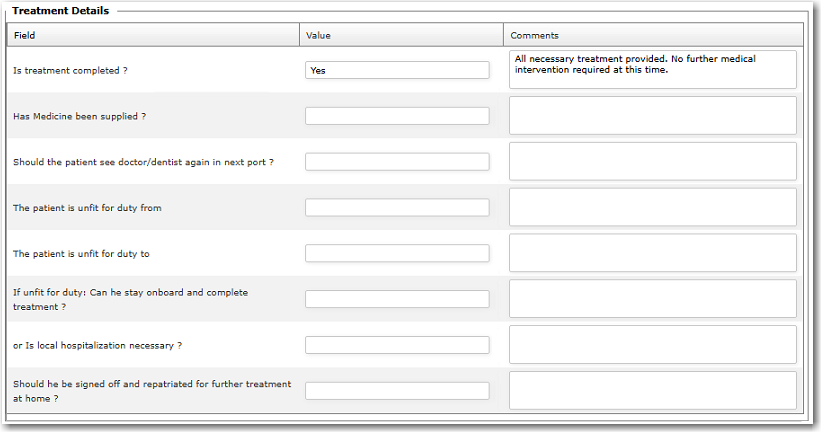
Task: Open the Medicine supplied comments box
Action: 652,116
